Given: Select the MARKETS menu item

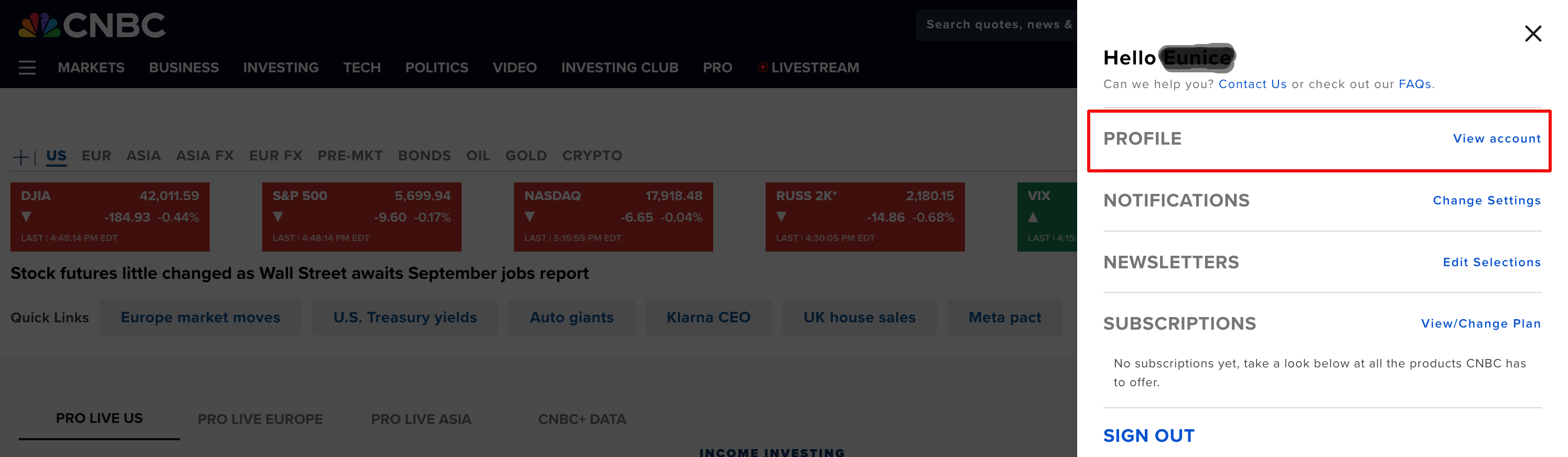Looking at the screenshot, I should click(x=91, y=68).
